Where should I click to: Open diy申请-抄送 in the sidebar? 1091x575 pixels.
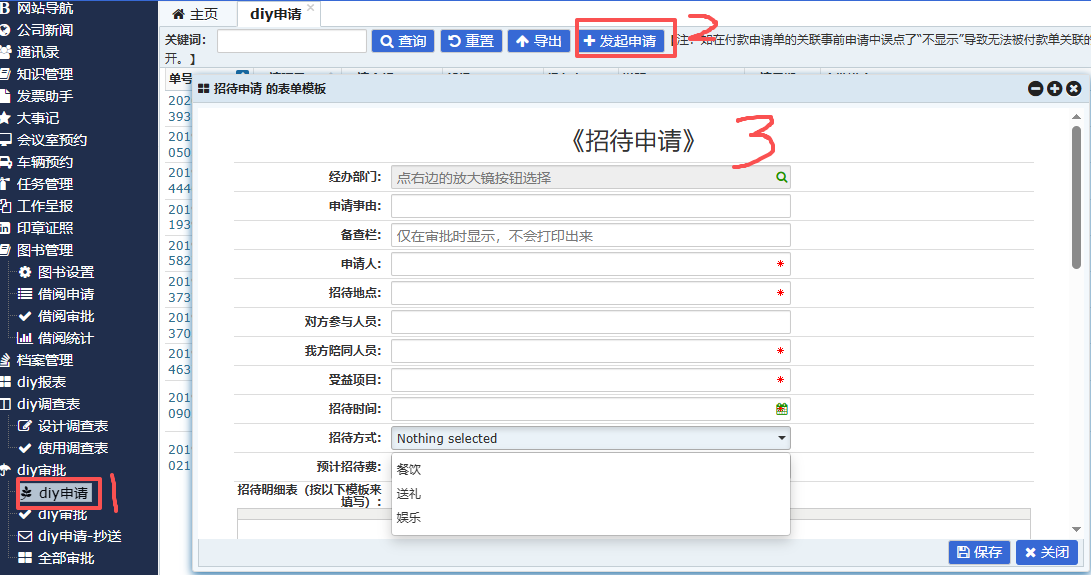(80, 536)
